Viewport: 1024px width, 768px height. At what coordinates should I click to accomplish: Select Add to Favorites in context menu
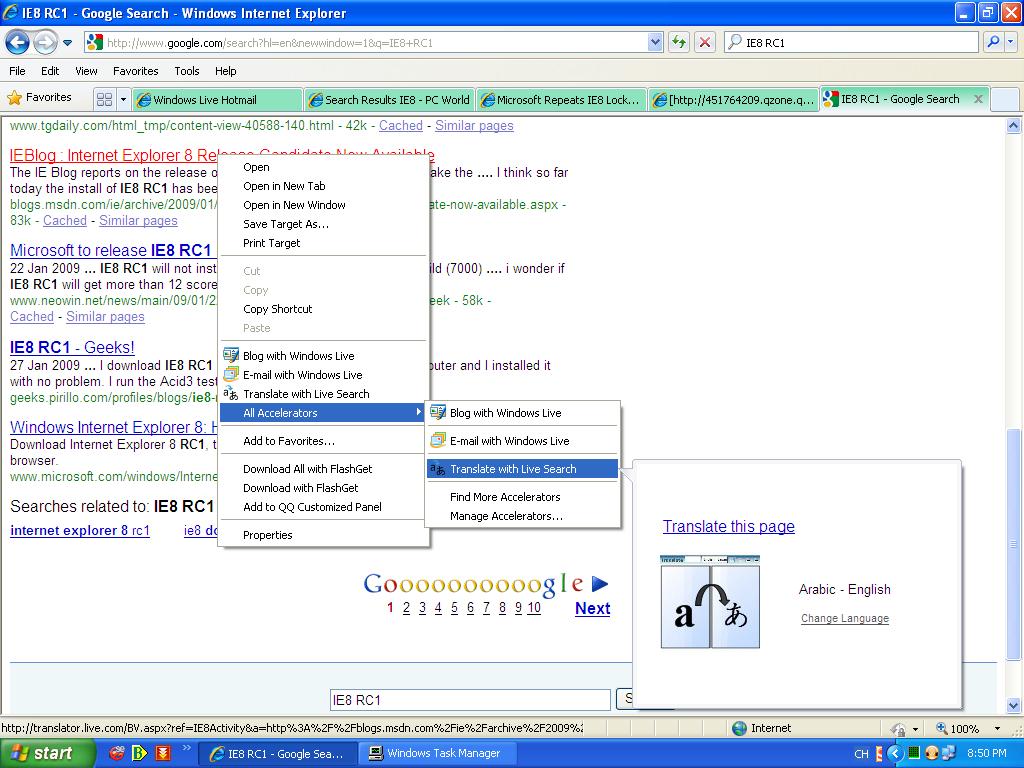(324, 441)
